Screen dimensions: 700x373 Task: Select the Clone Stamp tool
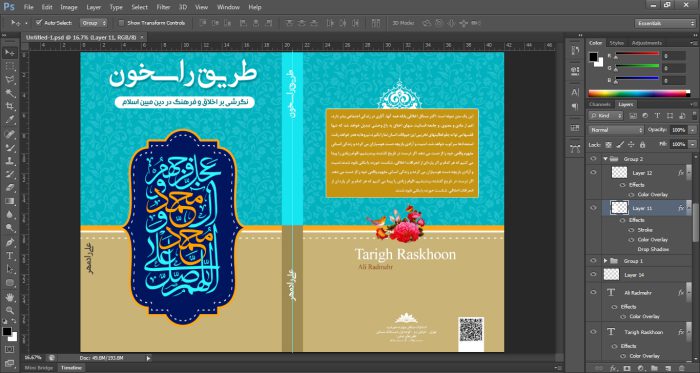9,161
